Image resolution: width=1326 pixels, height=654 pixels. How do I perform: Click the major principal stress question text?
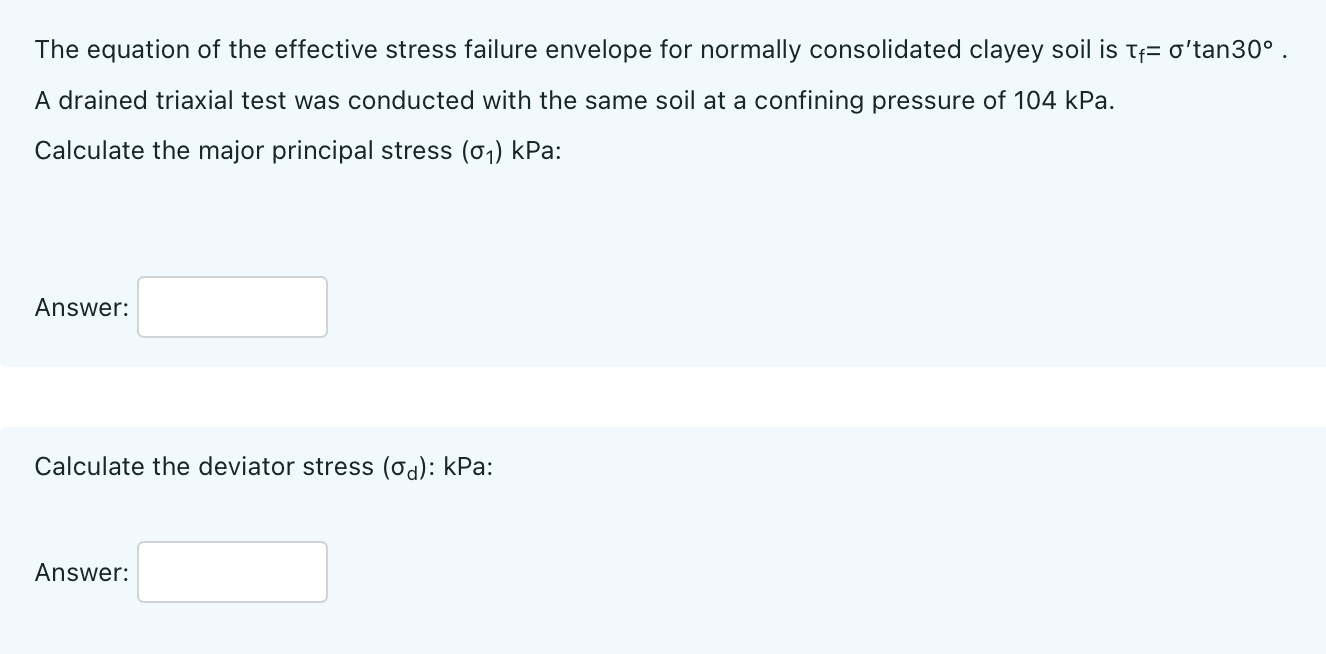point(297,150)
